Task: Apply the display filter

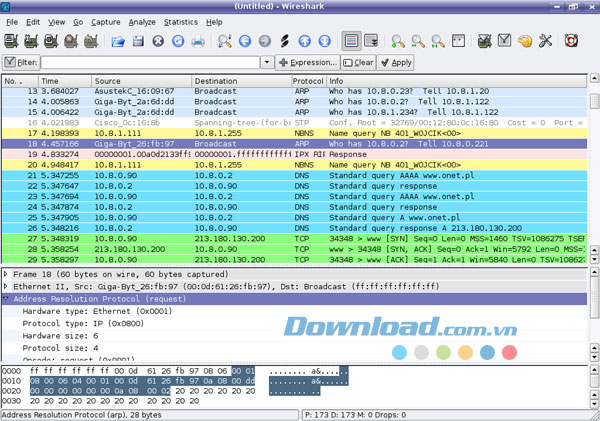Action: click(396, 62)
